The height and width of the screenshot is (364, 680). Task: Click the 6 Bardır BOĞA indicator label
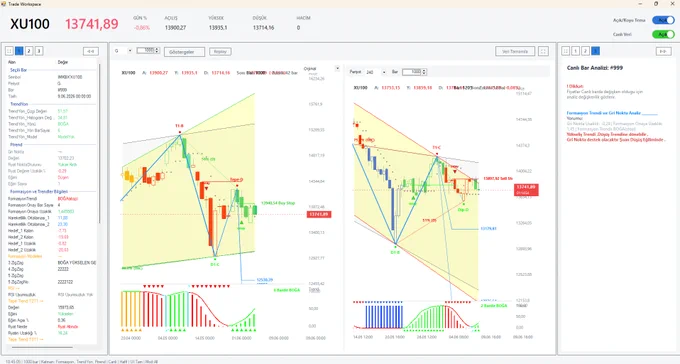coord(287,290)
